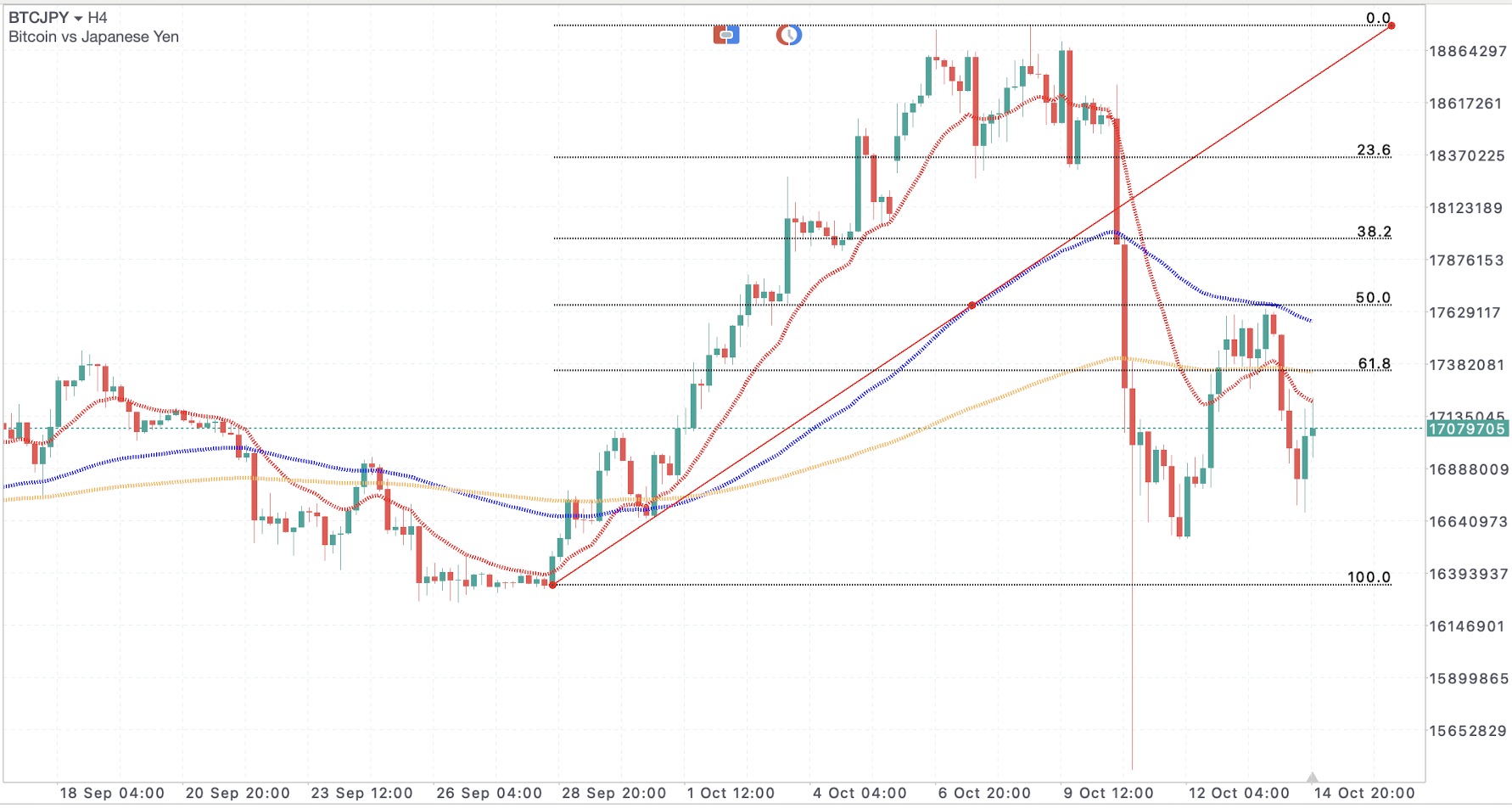This screenshot has height=808, width=1512.
Task: Click the 18864297 price axis label
Action: 1467,51
